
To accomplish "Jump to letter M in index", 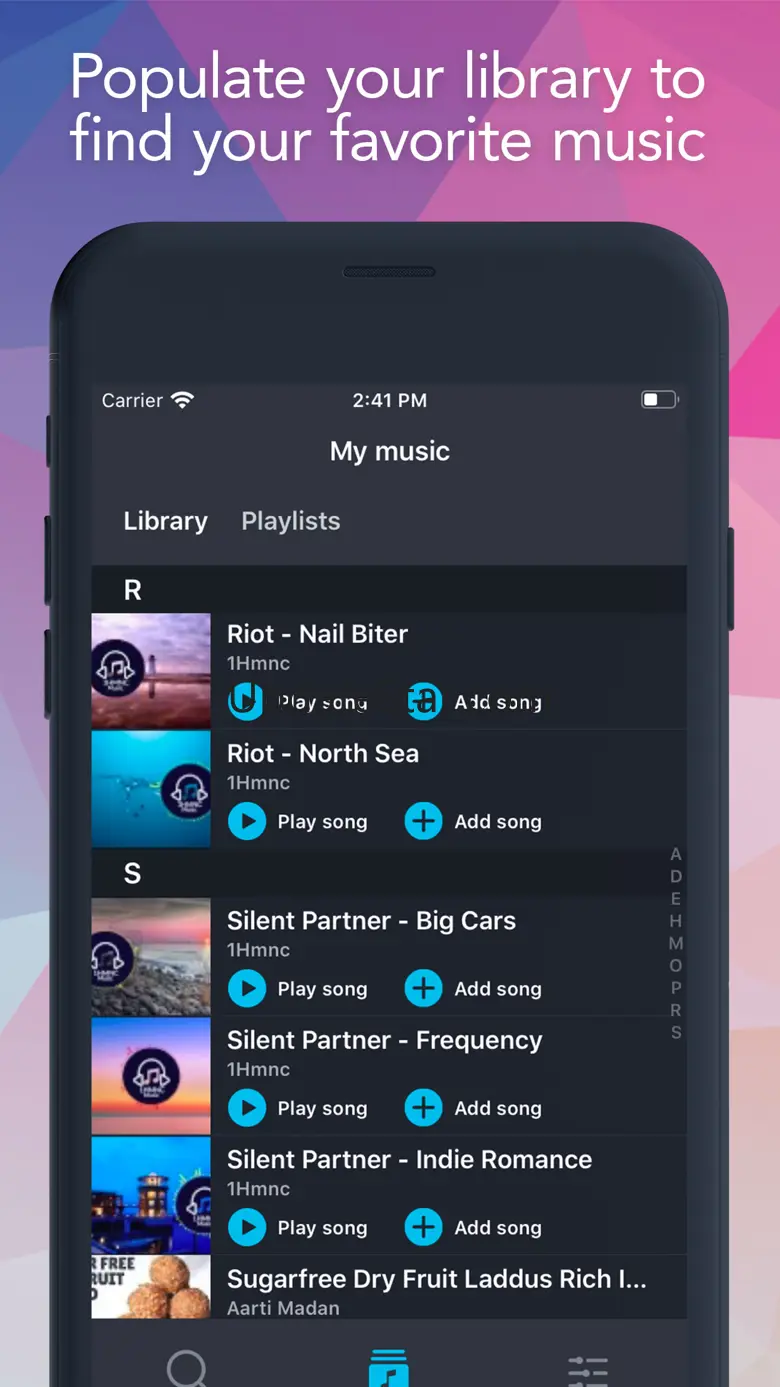I will tap(676, 943).
